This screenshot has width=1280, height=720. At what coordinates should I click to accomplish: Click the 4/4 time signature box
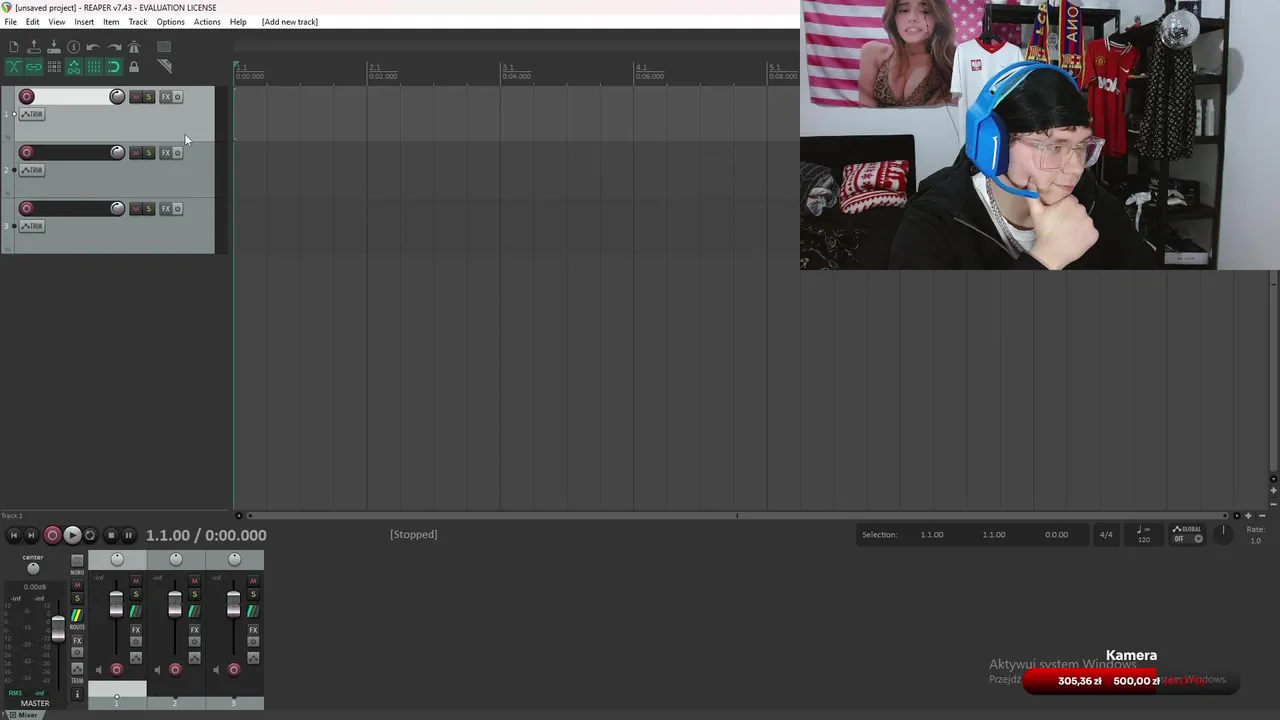pos(1106,535)
